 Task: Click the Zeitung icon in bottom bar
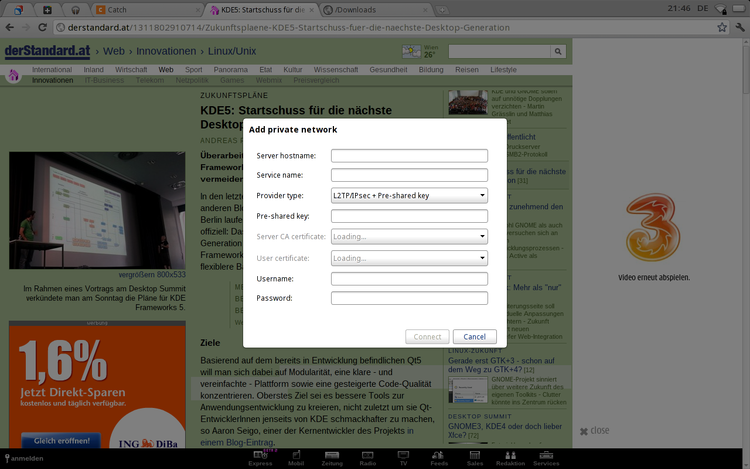pos(331,457)
